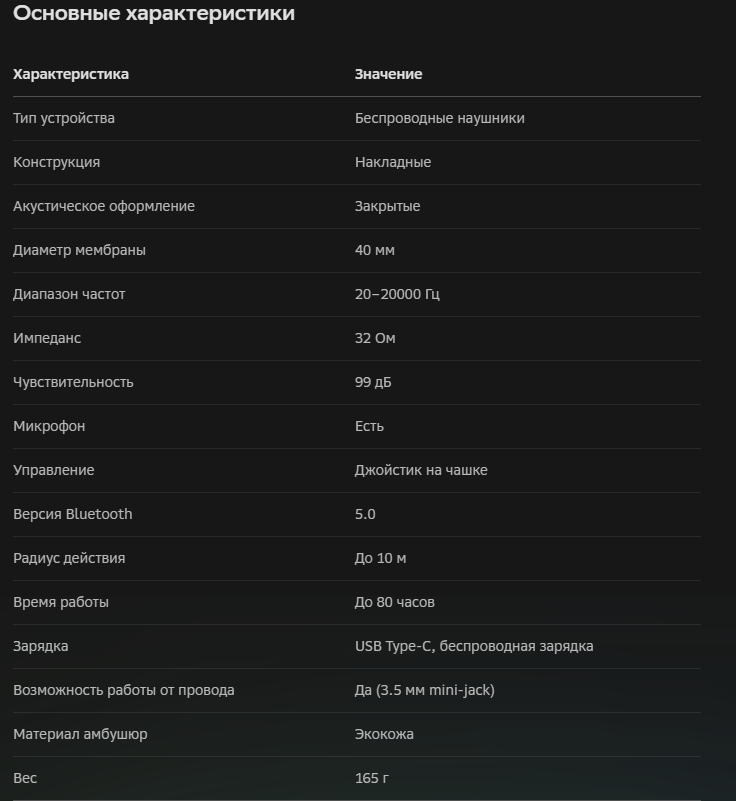Select the 'Характеристика' column header
The image size is (736, 801).
[71, 74]
